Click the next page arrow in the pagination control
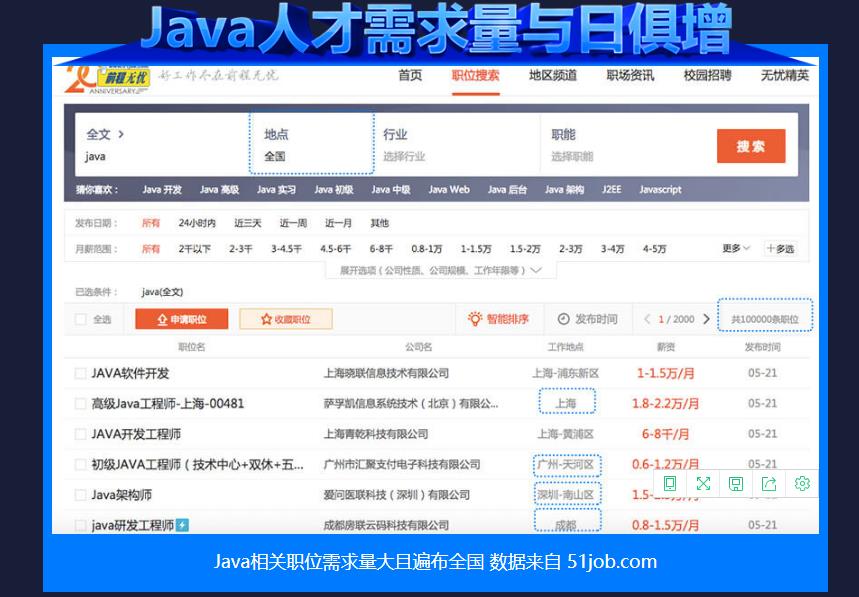Viewport: 859px width, 597px height. click(x=707, y=318)
